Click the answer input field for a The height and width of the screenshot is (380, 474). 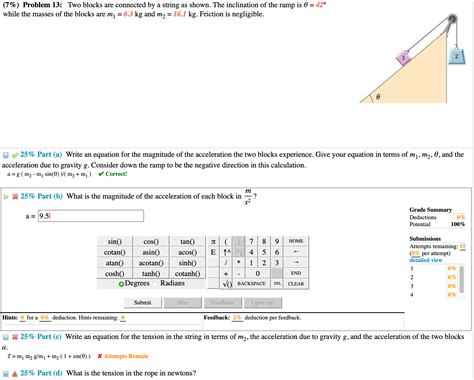click(x=91, y=216)
